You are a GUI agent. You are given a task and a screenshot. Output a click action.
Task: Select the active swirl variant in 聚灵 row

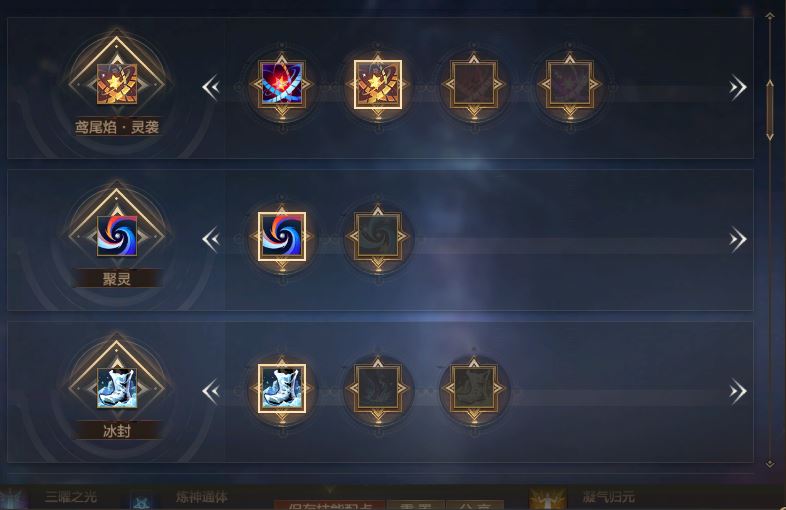(282, 236)
